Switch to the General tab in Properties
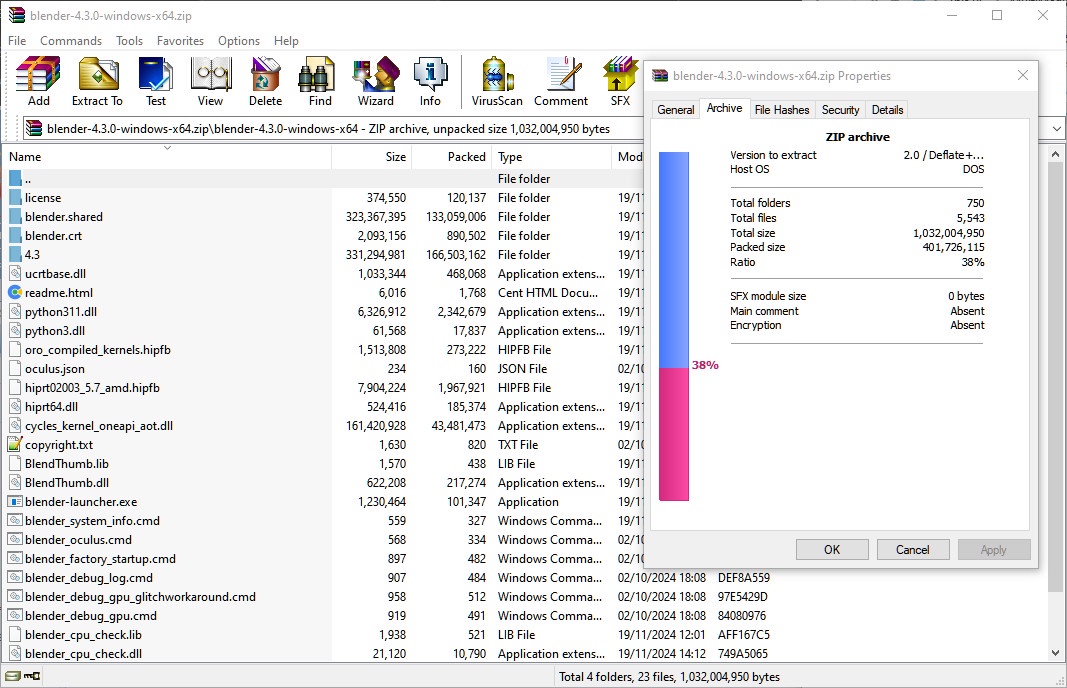The height and width of the screenshot is (688, 1067). (x=676, y=110)
